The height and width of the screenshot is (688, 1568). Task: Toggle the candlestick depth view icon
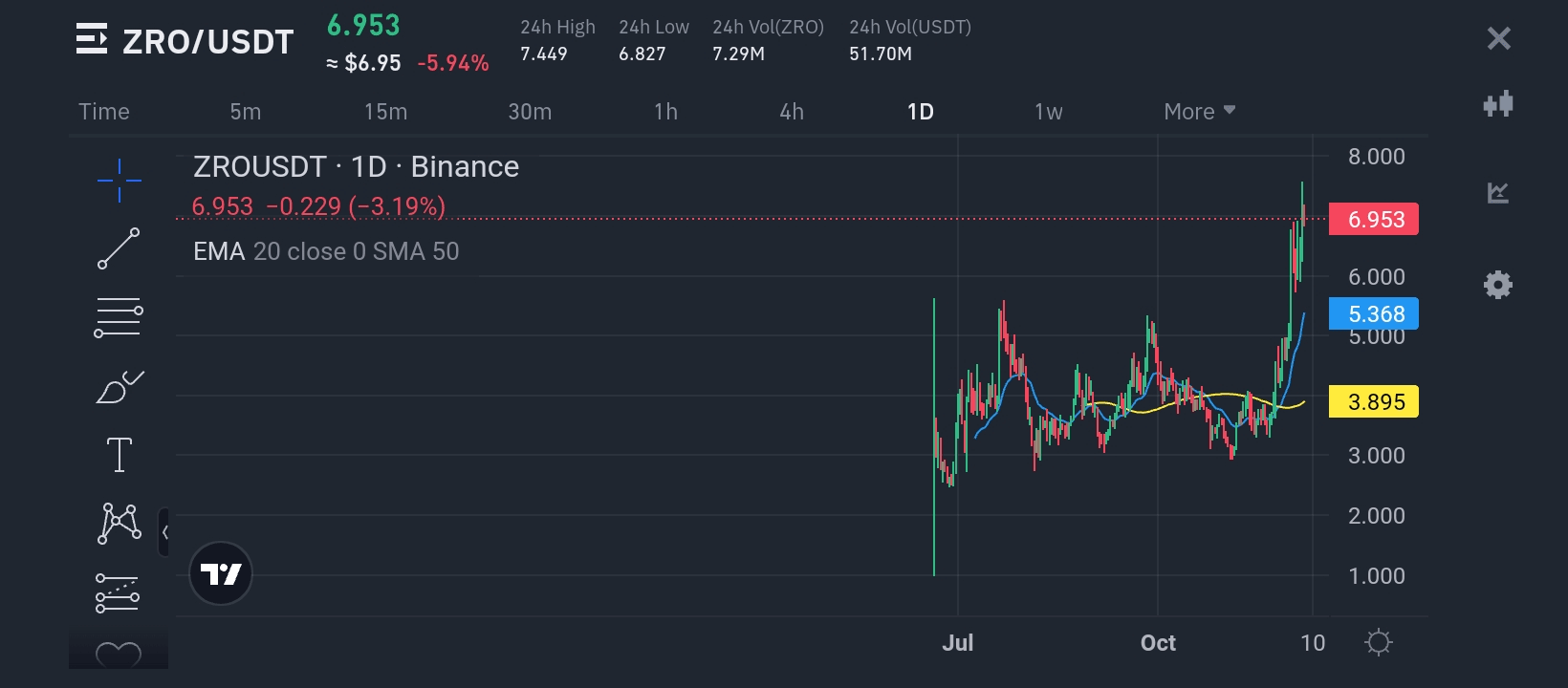(1498, 103)
